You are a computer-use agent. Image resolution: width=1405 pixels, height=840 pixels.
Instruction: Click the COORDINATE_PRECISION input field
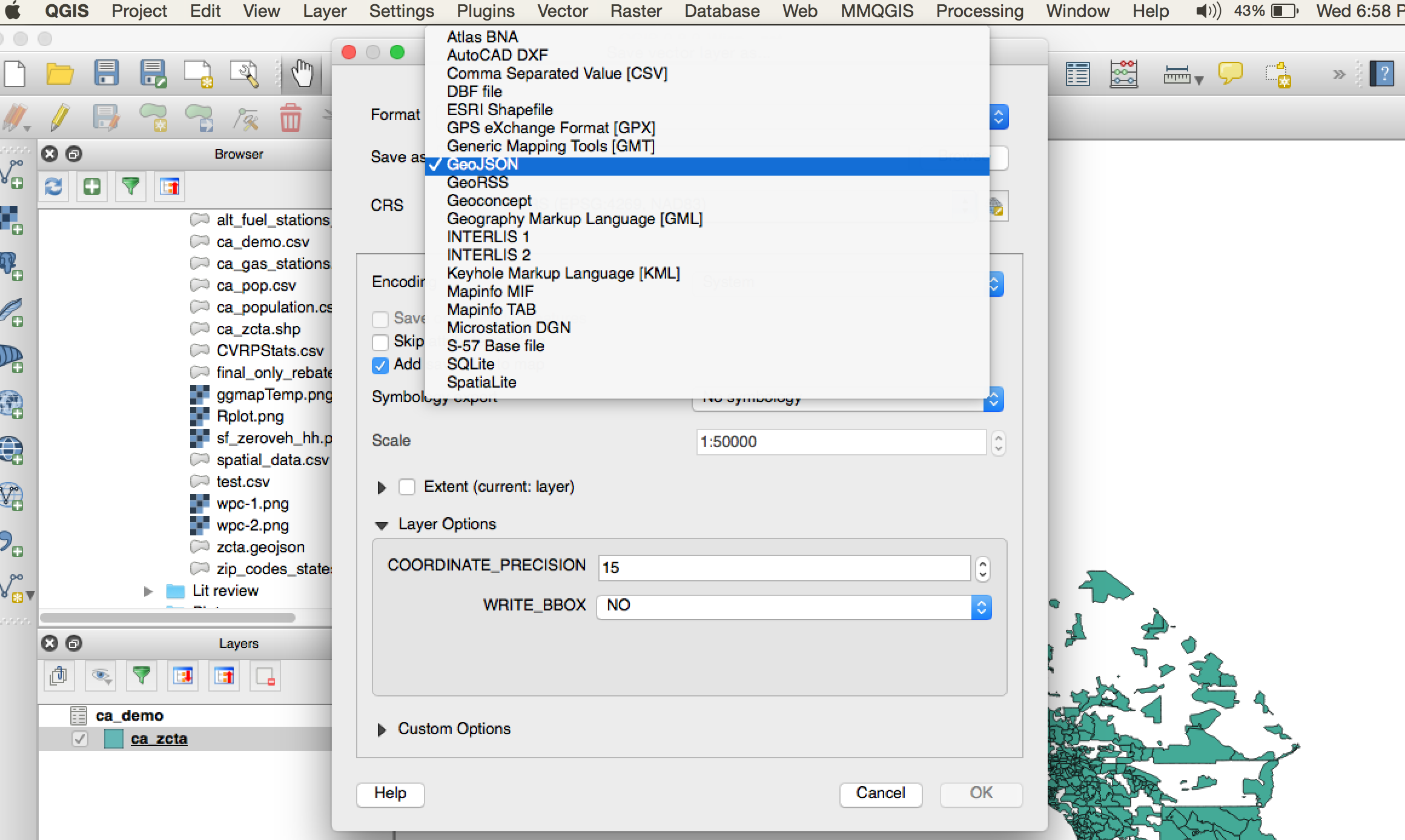tap(784, 568)
